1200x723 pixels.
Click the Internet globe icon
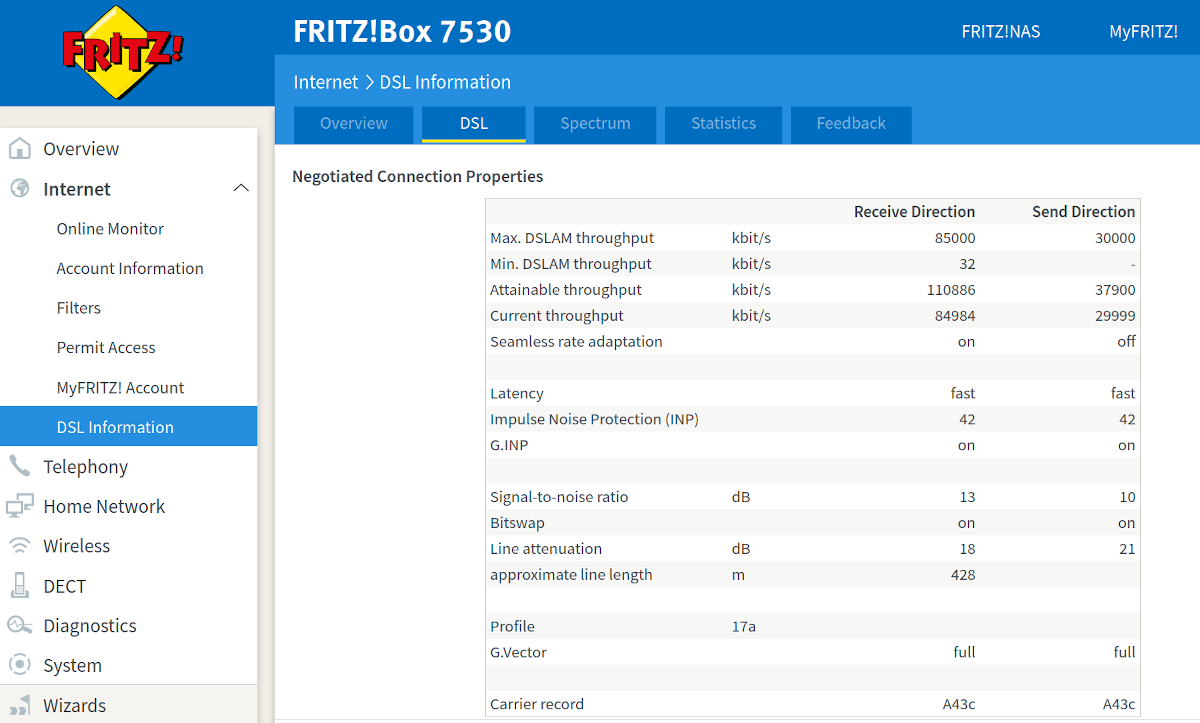tap(19, 189)
